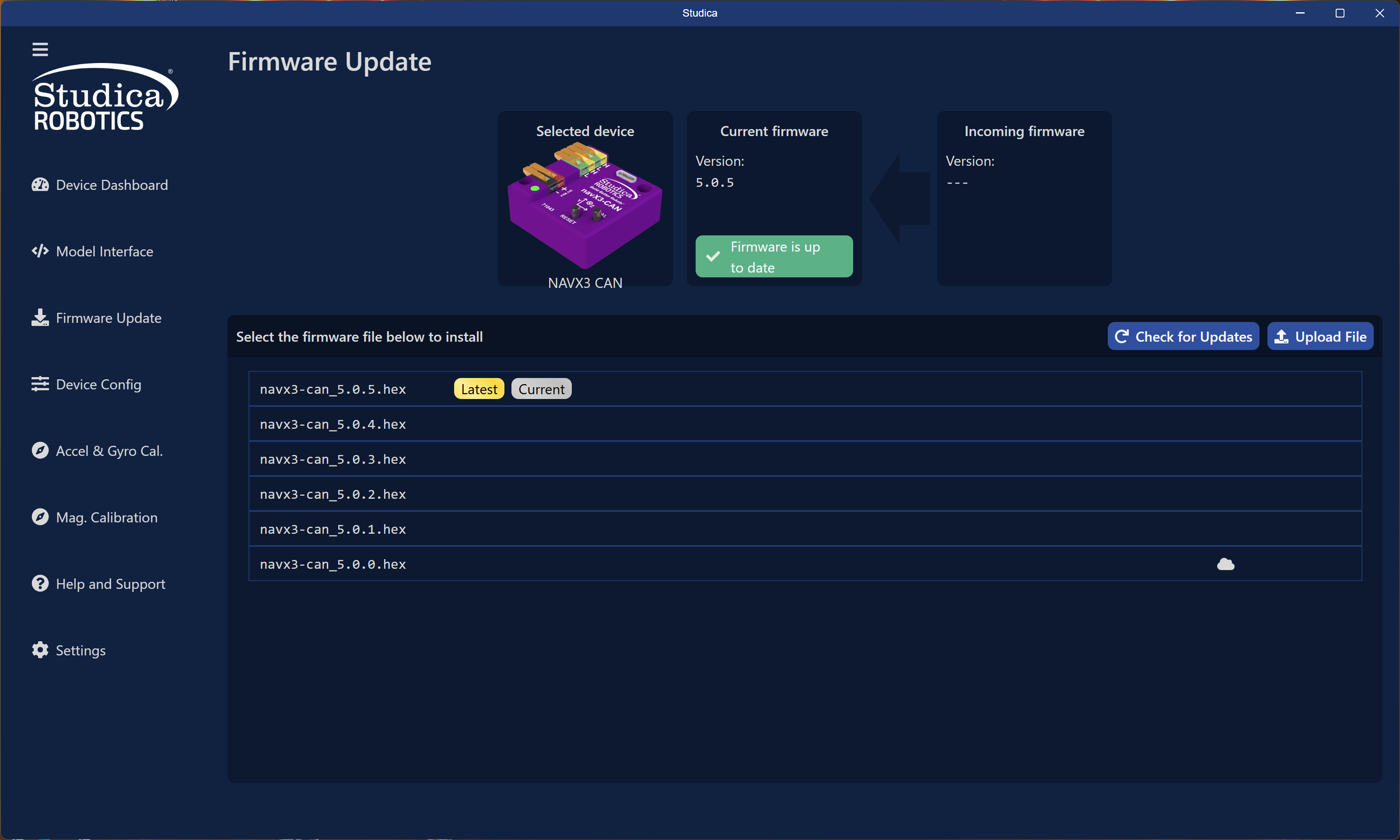The height and width of the screenshot is (840, 1400).
Task: Click the Accel & Gyro Cal. compass icon
Action: (x=40, y=451)
